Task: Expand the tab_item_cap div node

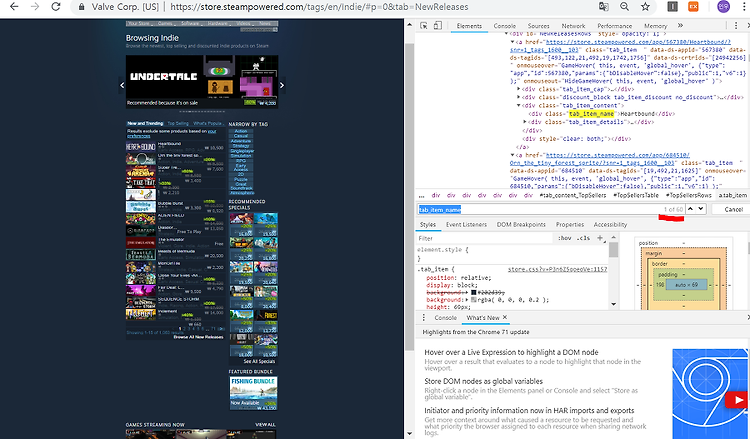Action: [519, 89]
